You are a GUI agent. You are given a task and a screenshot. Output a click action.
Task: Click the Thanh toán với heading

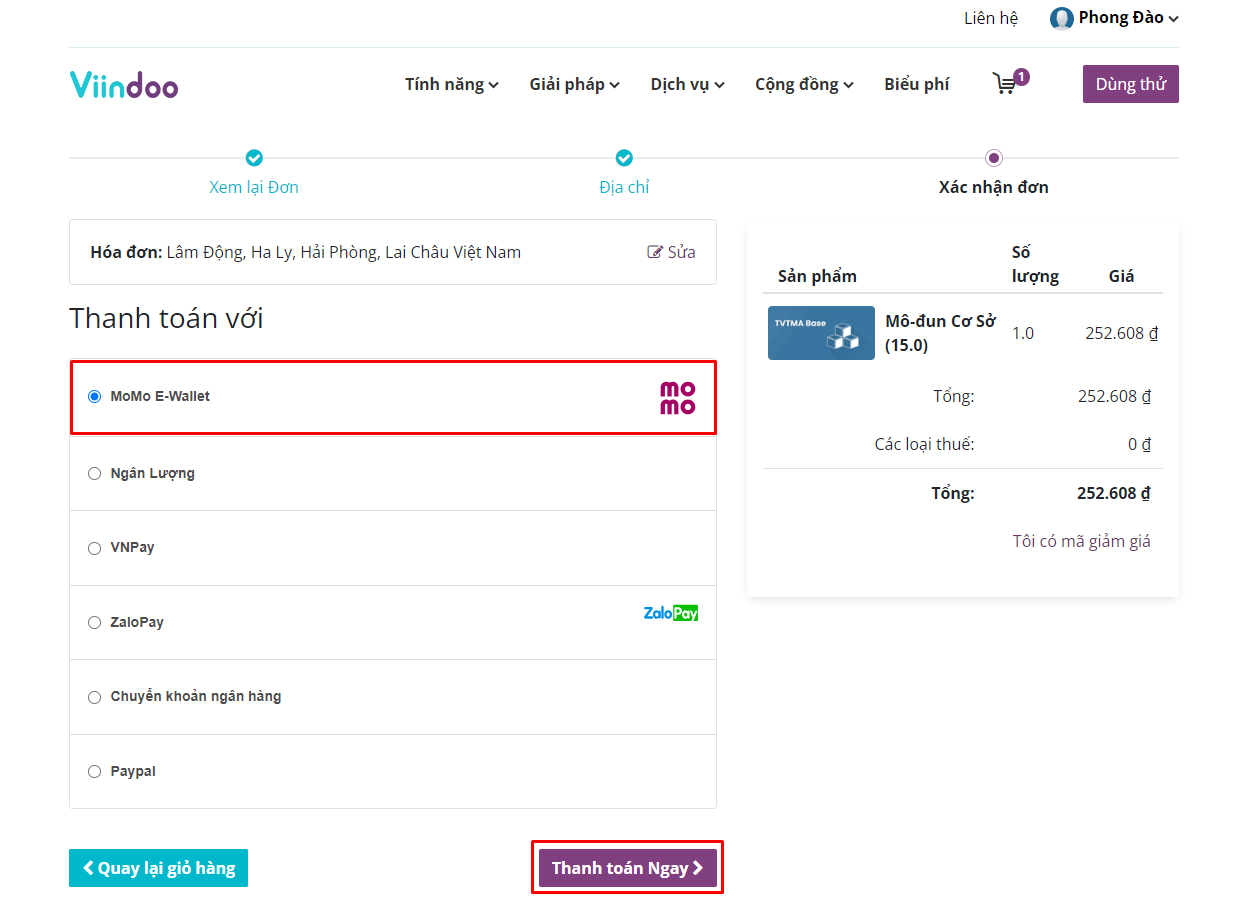click(x=166, y=318)
